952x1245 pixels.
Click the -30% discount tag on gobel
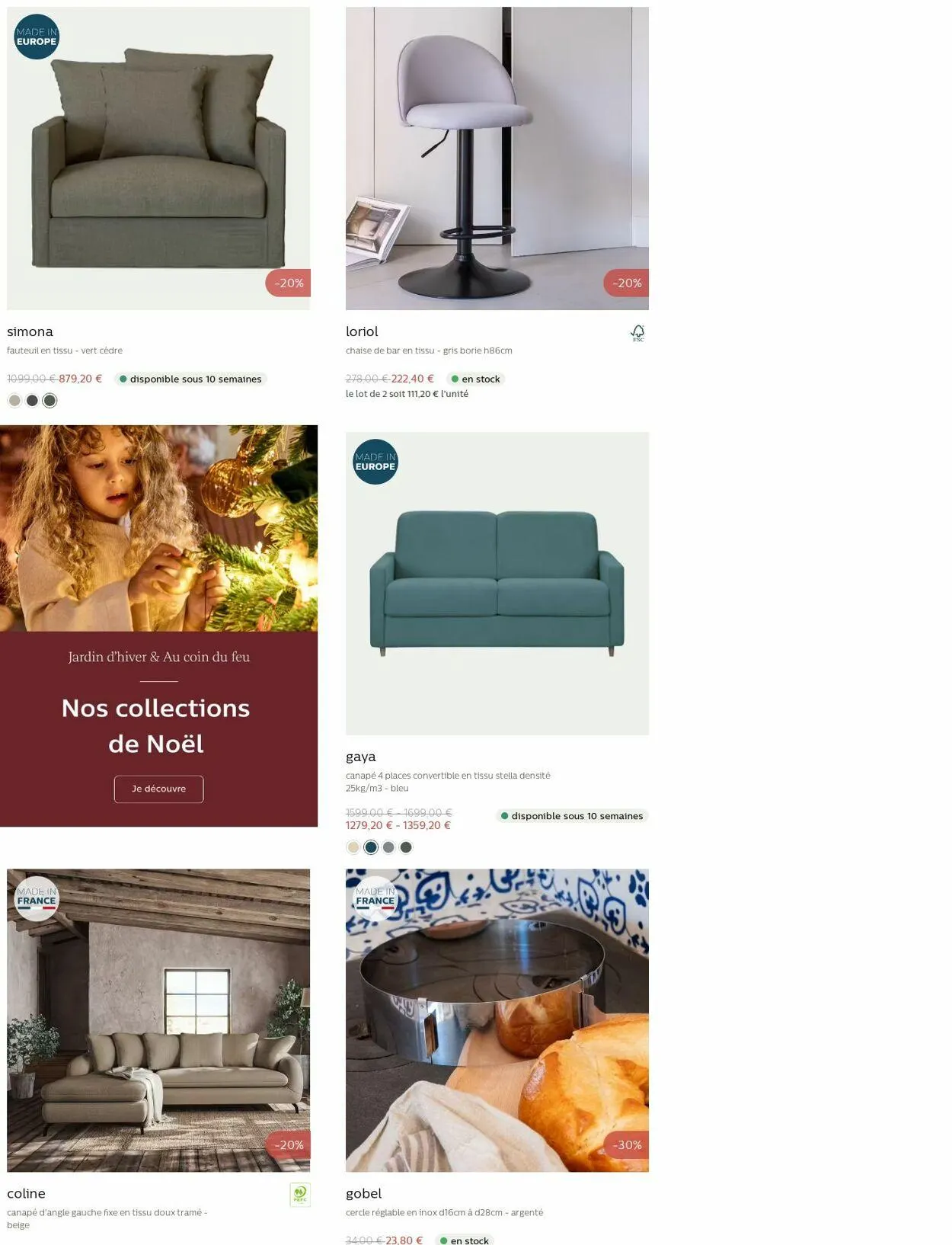coord(626,1144)
